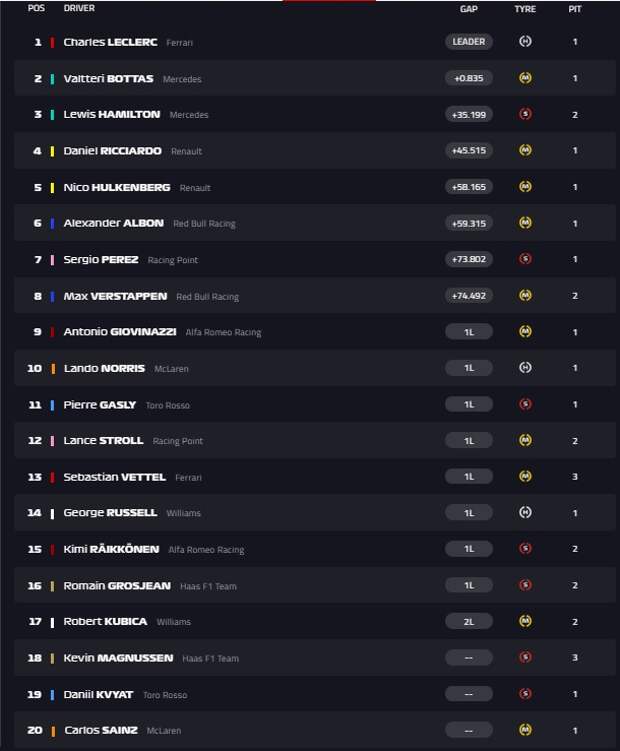
Task: Click Magnussen's soft tyre icon
Action: (525, 658)
